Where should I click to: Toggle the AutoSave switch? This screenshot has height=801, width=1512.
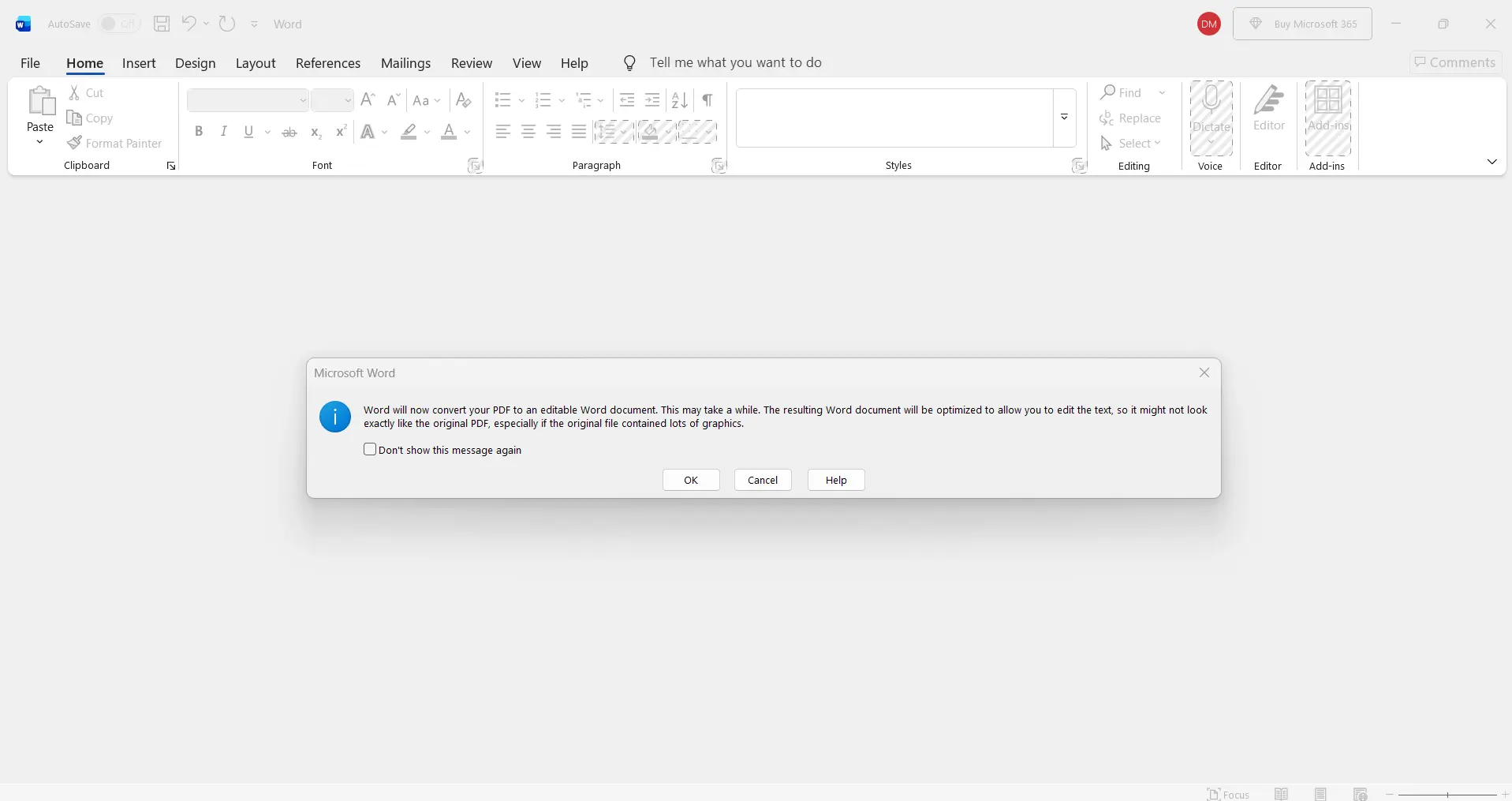pyautogui.click(x=119, y=24)
